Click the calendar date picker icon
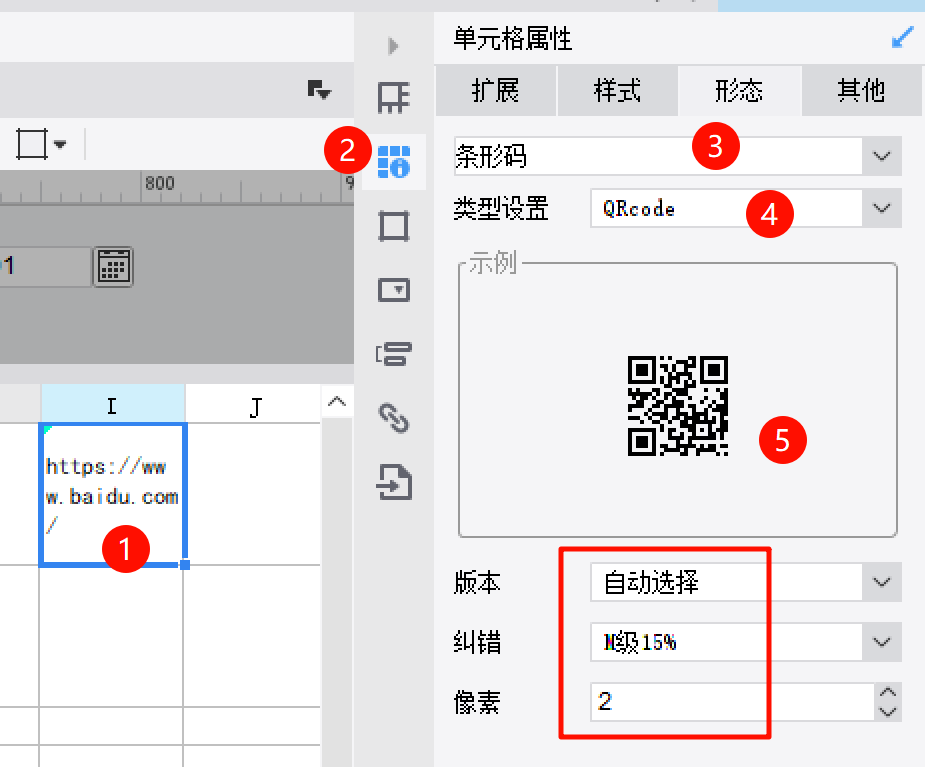Viewport: 925px width, 767px height. pos(113,267)
